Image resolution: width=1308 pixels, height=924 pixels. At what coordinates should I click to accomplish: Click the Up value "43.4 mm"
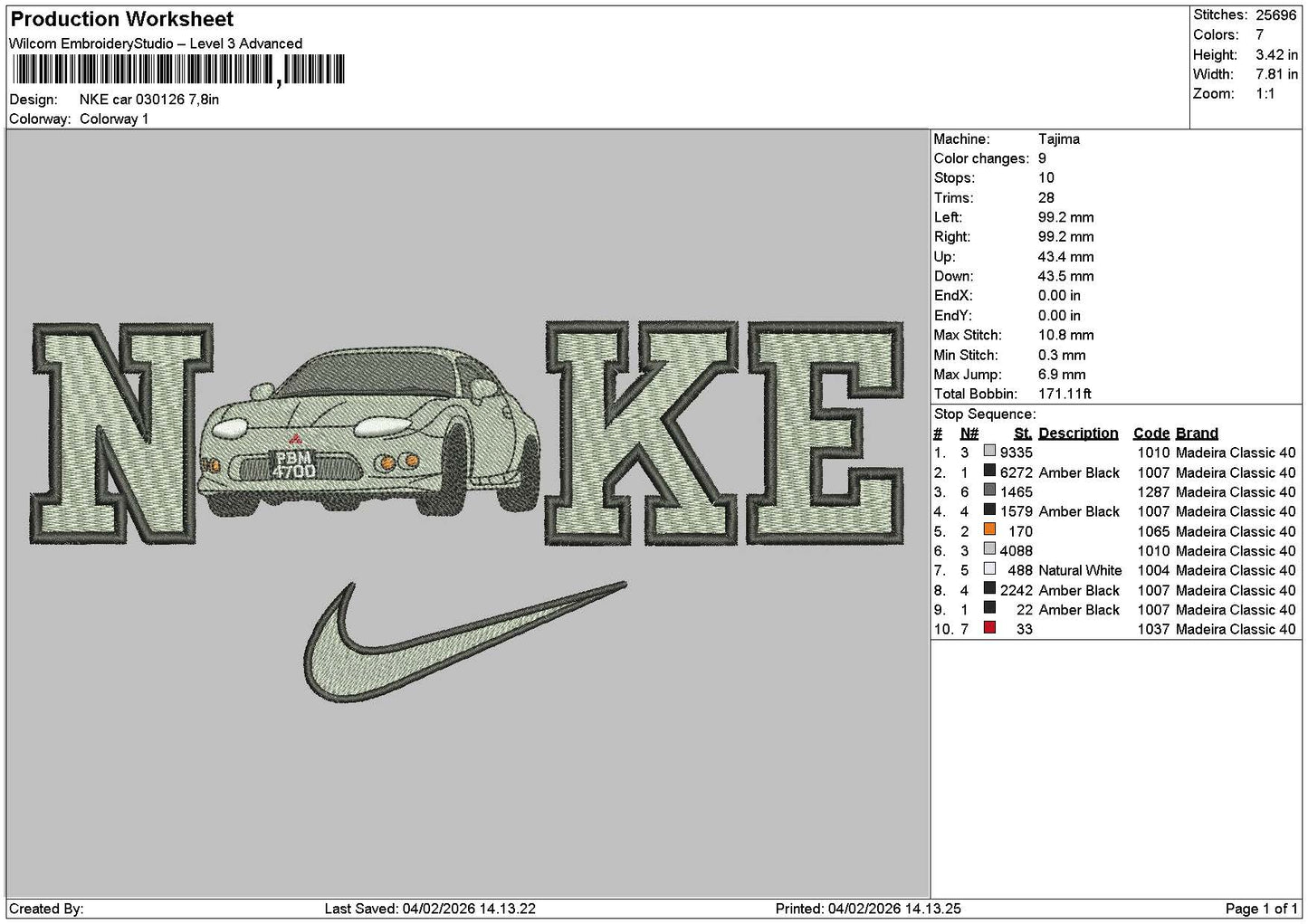[1066, 257]
